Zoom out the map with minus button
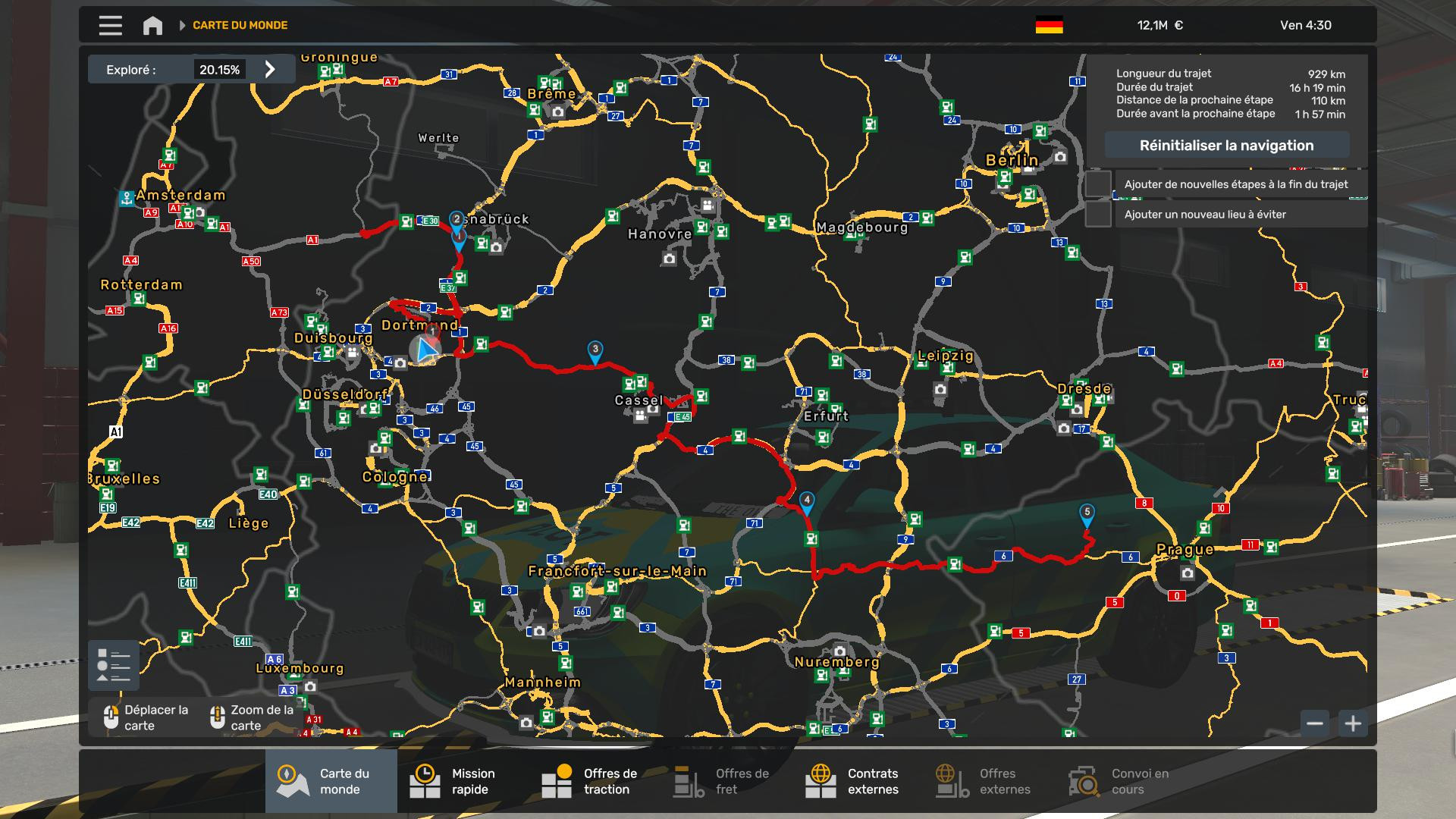1456x819 pixels. (1315, 723)
